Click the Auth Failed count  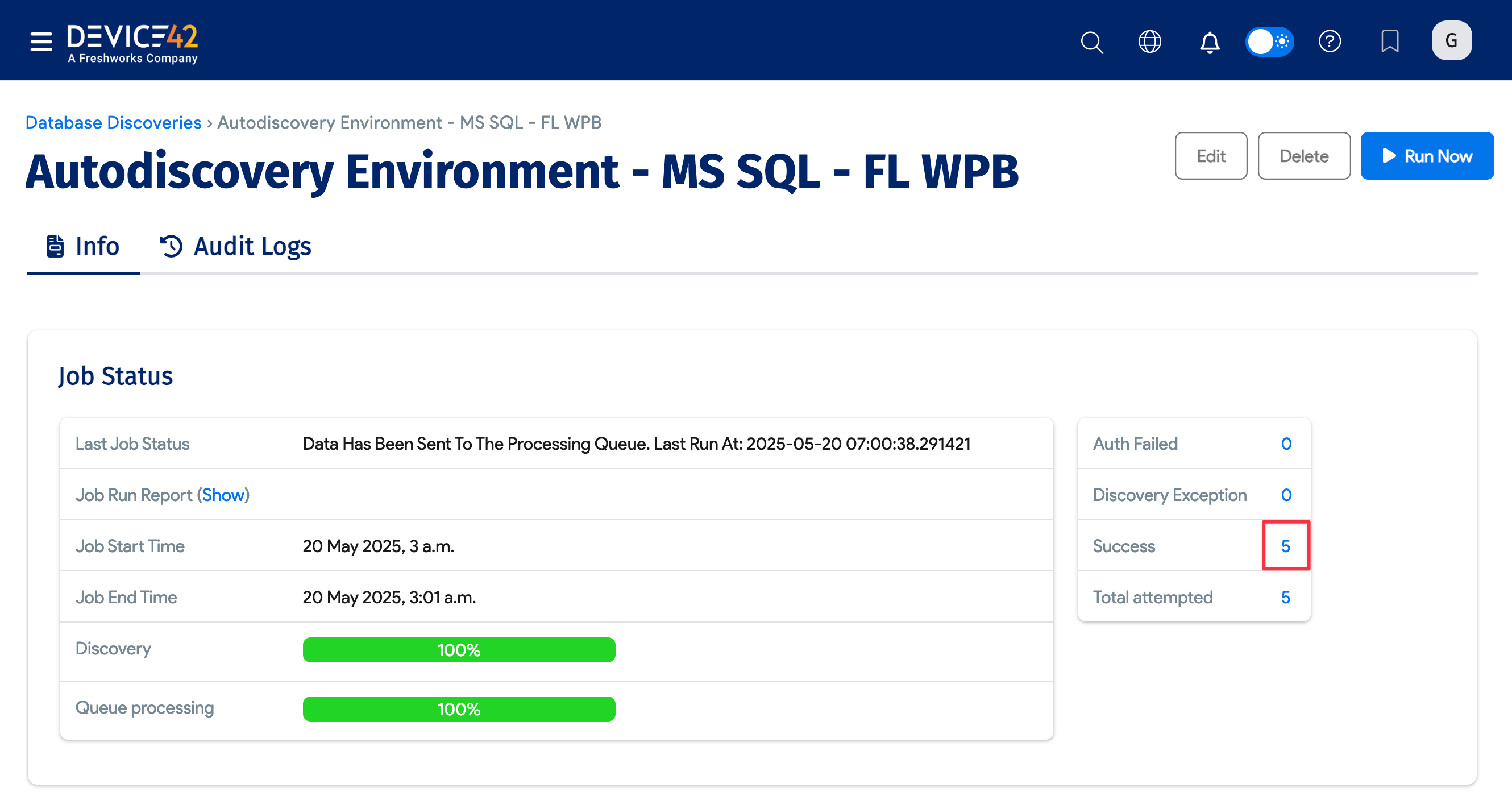[1285, 444]
